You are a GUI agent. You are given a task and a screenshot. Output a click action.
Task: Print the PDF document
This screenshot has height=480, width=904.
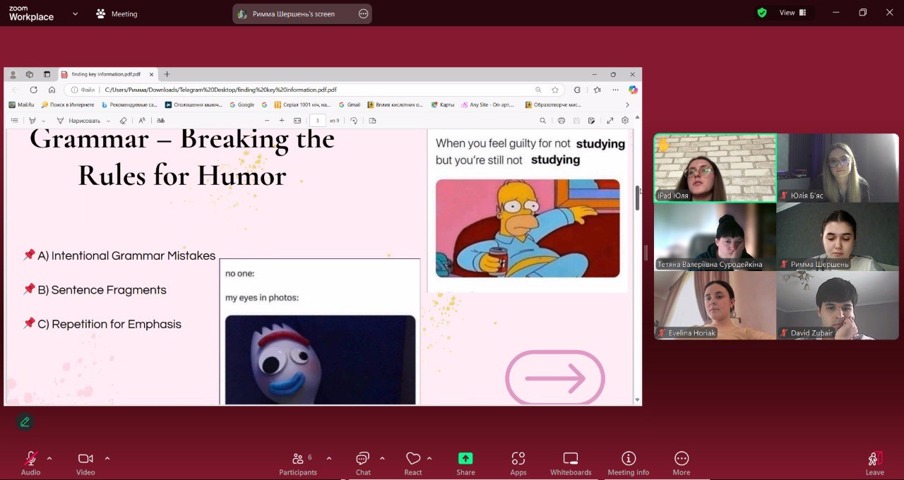tap(561, 120)
